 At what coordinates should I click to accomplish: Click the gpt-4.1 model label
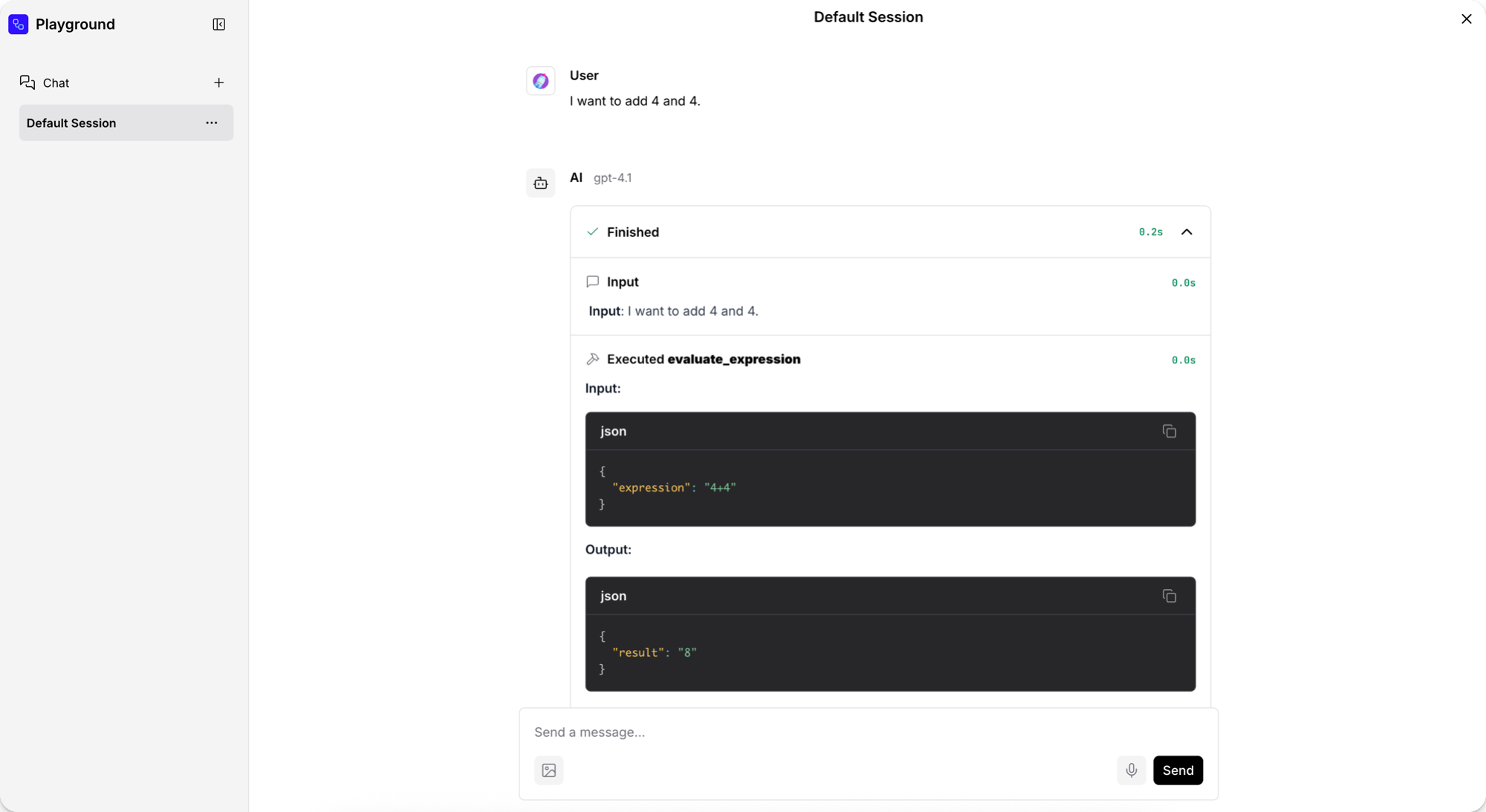point(612,178)
